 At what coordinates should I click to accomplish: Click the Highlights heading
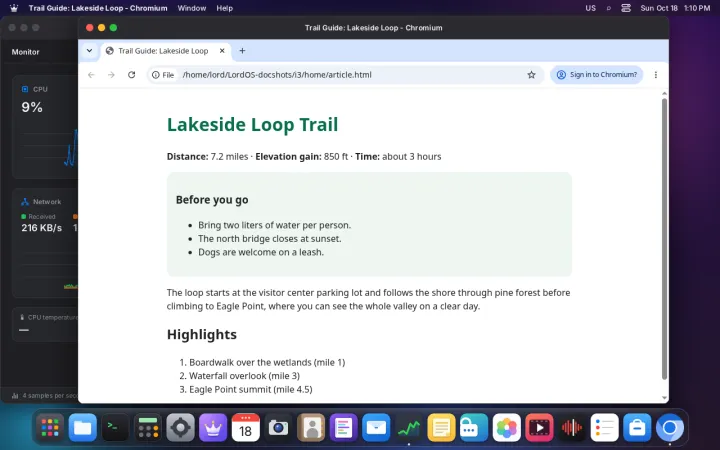(x=202, y=334)
